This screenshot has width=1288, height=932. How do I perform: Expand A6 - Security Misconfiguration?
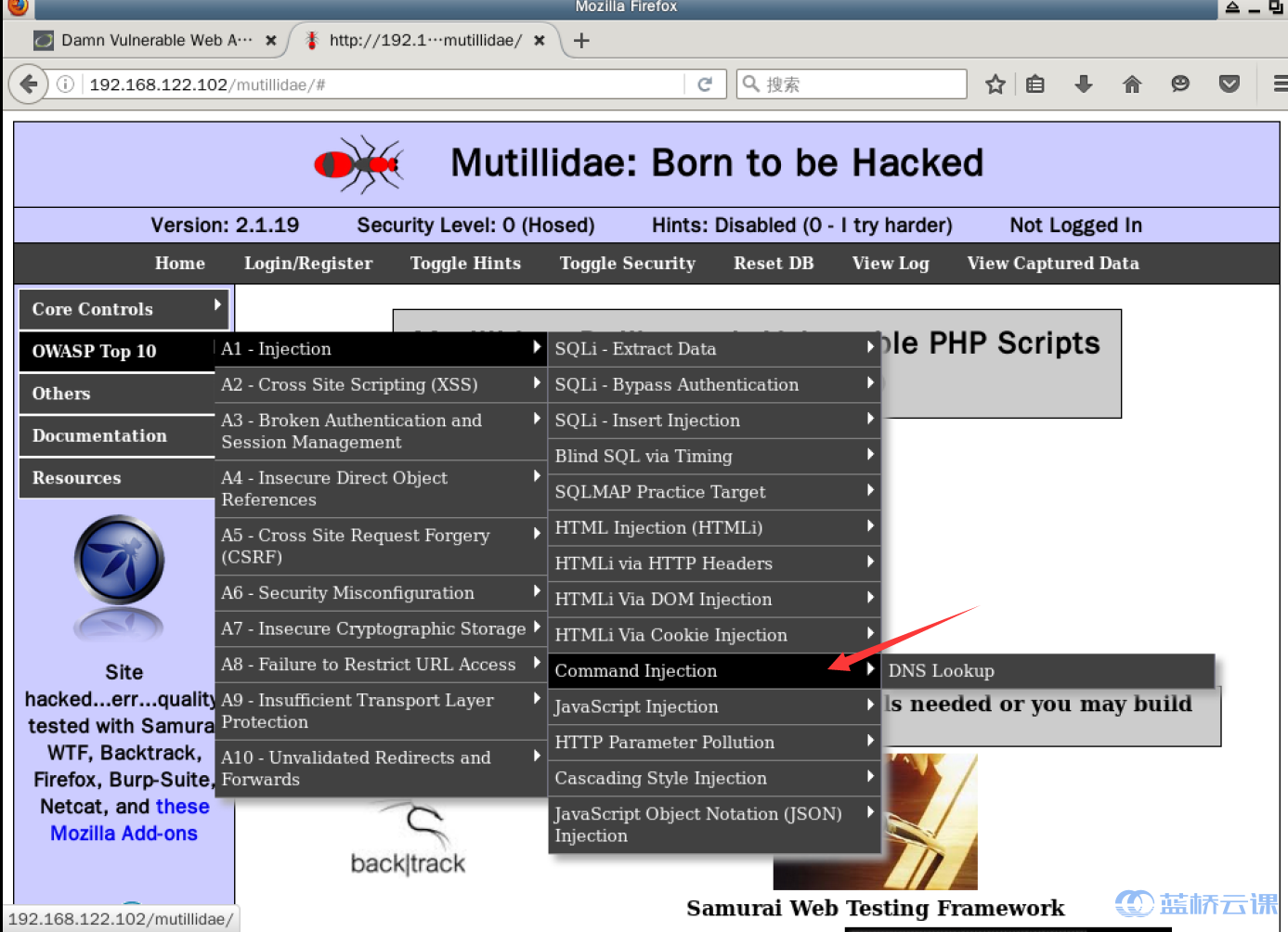(381, 593)
